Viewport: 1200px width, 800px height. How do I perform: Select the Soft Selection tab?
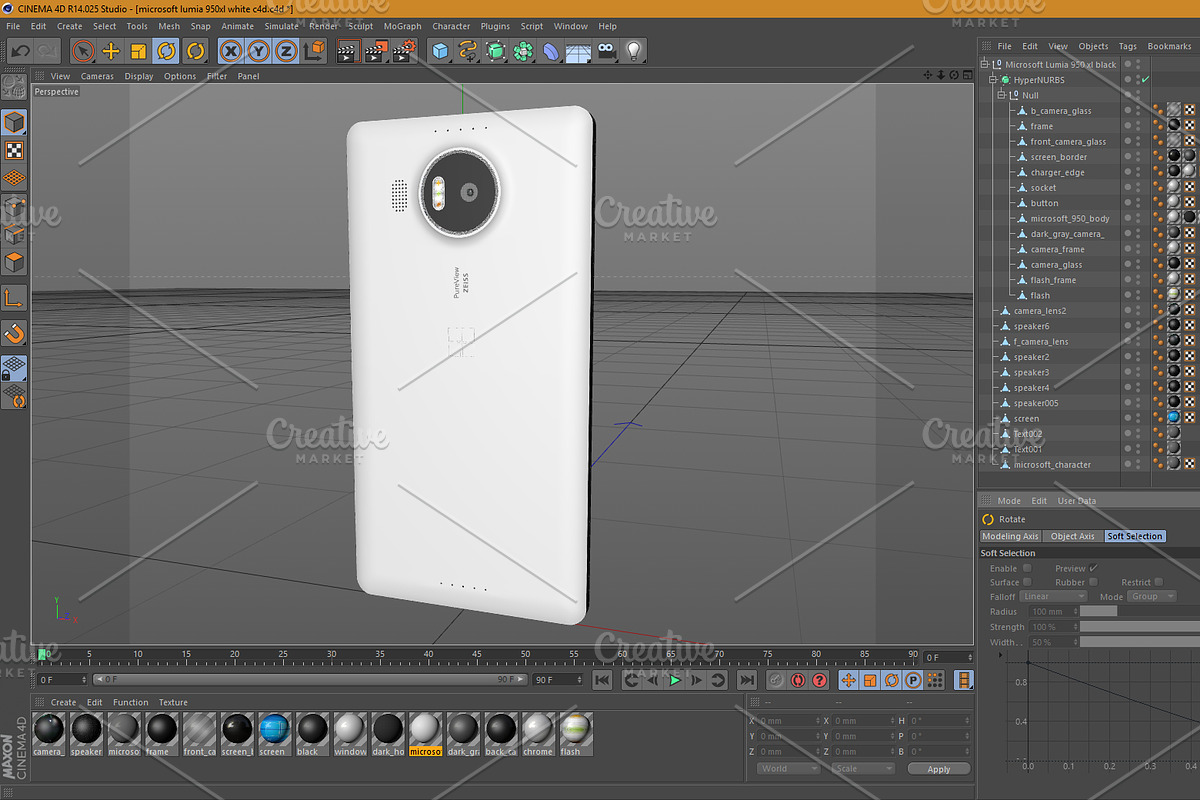[1134, 536]
